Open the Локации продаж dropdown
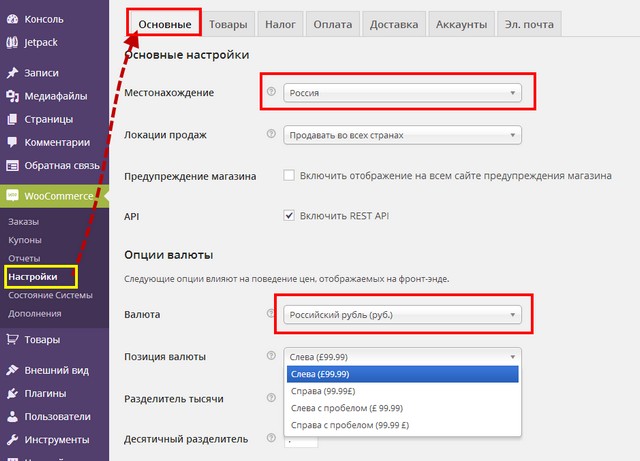The image size is (640, 461). pos(402,135)
